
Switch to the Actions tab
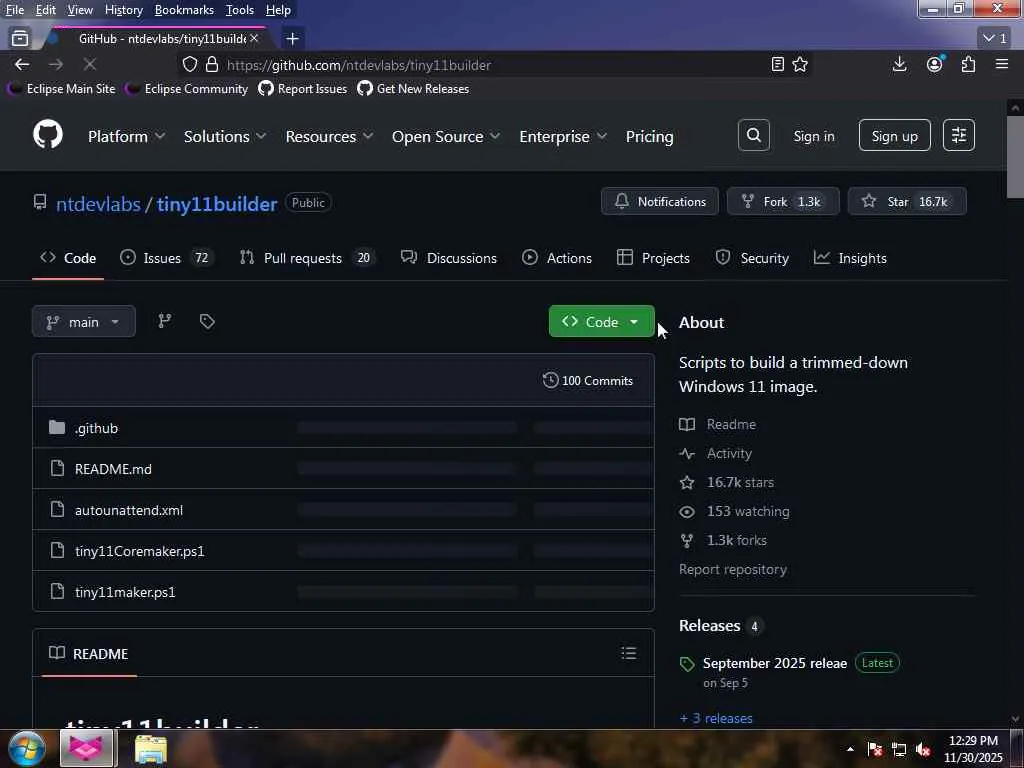pyautogui.click(x=557, y=258)
